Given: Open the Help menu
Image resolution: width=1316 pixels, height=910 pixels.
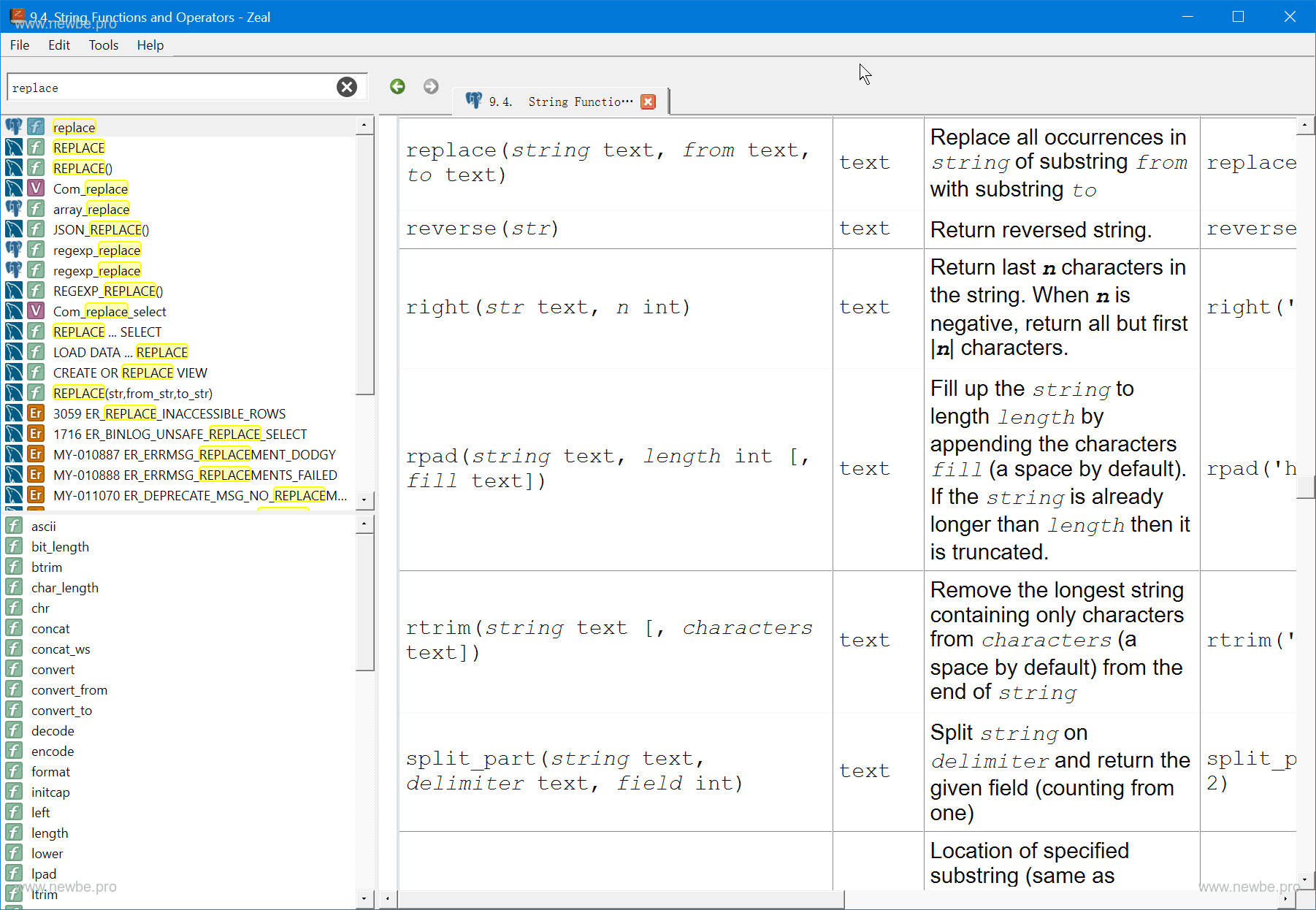Looking at the screenshot, I should tap(150, 45).
